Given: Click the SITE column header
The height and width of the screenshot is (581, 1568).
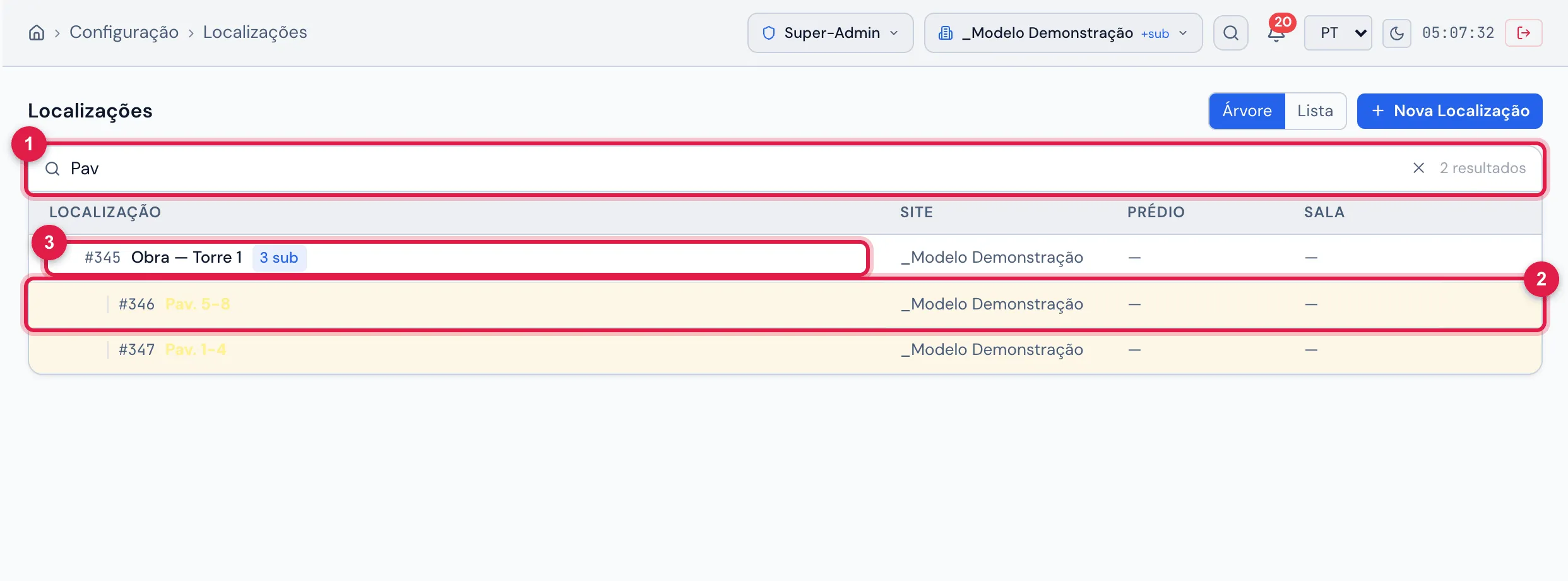Looking at the screenshot, I should 917,212.
